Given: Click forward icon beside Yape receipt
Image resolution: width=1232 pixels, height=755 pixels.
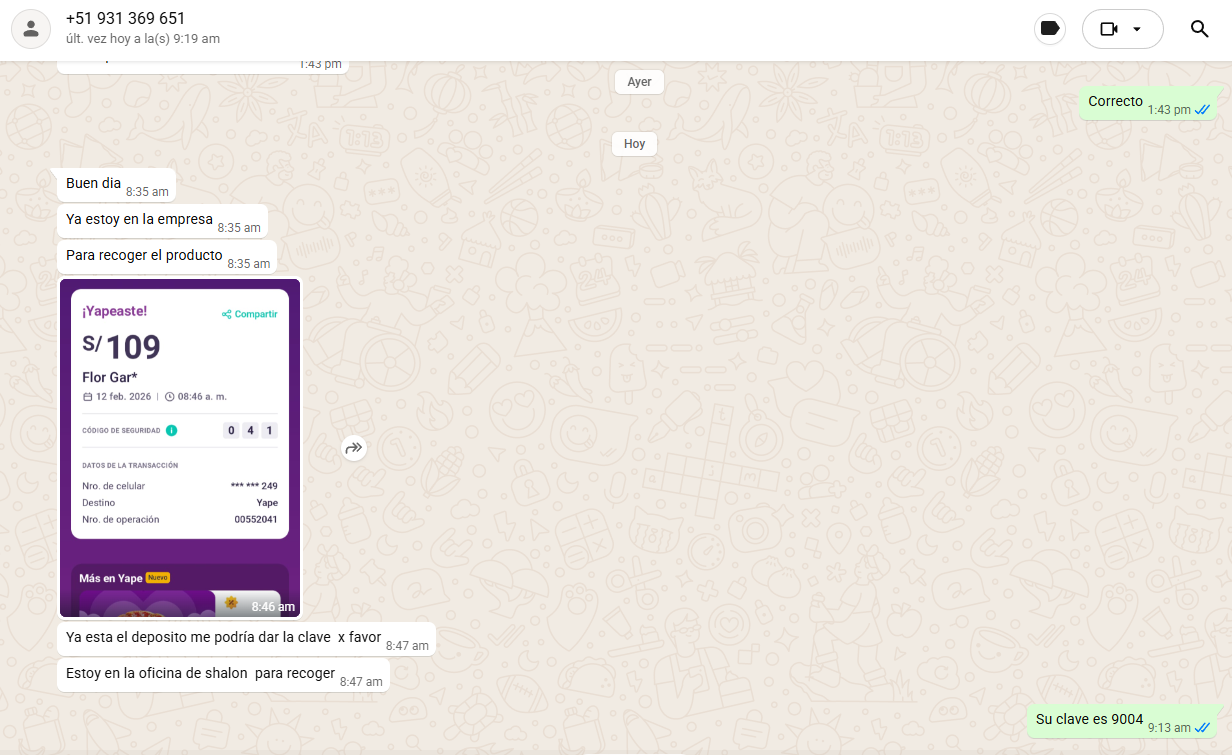Looking at the screenshot, I should tap(353, 449).
